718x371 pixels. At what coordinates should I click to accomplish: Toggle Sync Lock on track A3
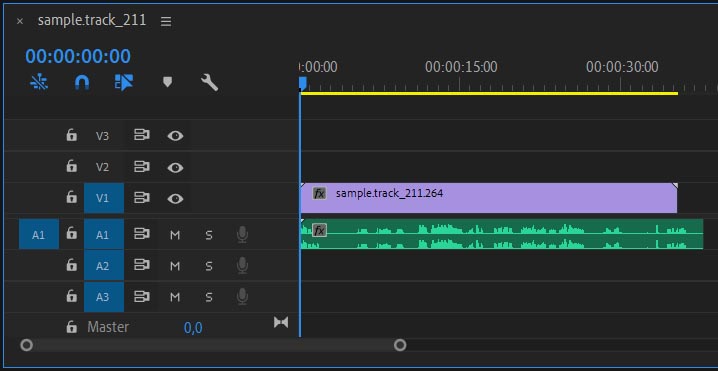coord(142,296)
